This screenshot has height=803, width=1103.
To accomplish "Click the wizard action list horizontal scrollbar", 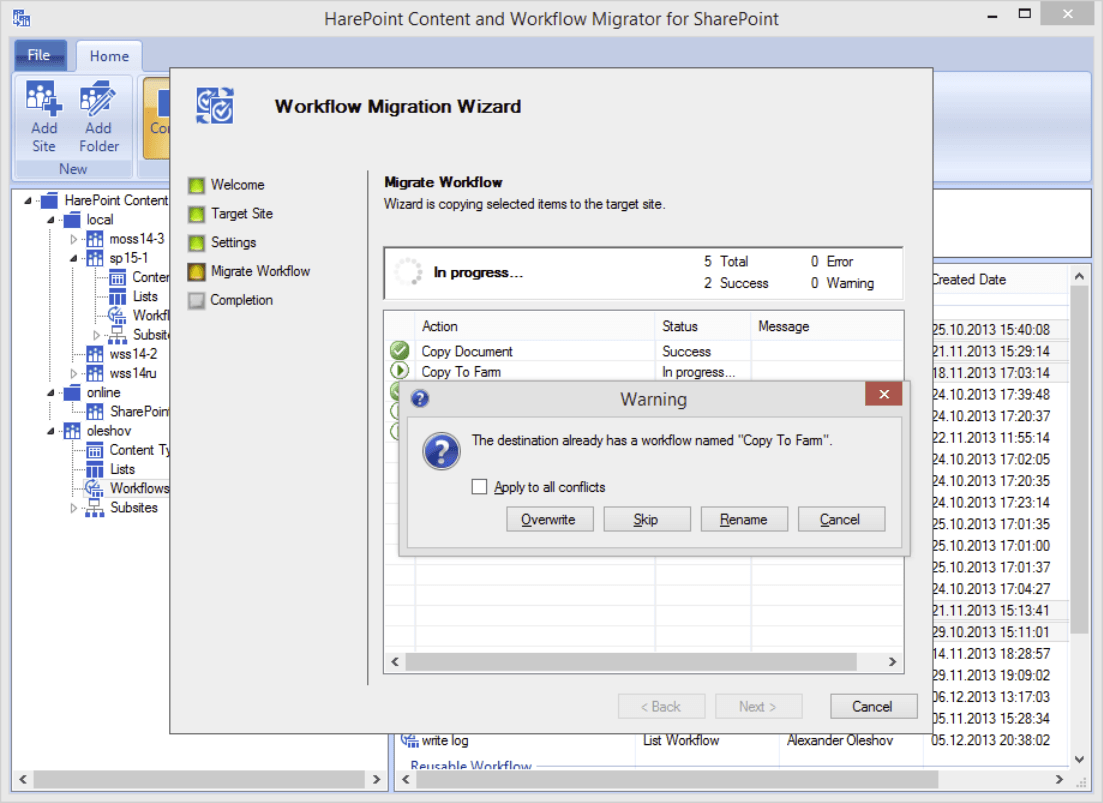I will (631, 662).
